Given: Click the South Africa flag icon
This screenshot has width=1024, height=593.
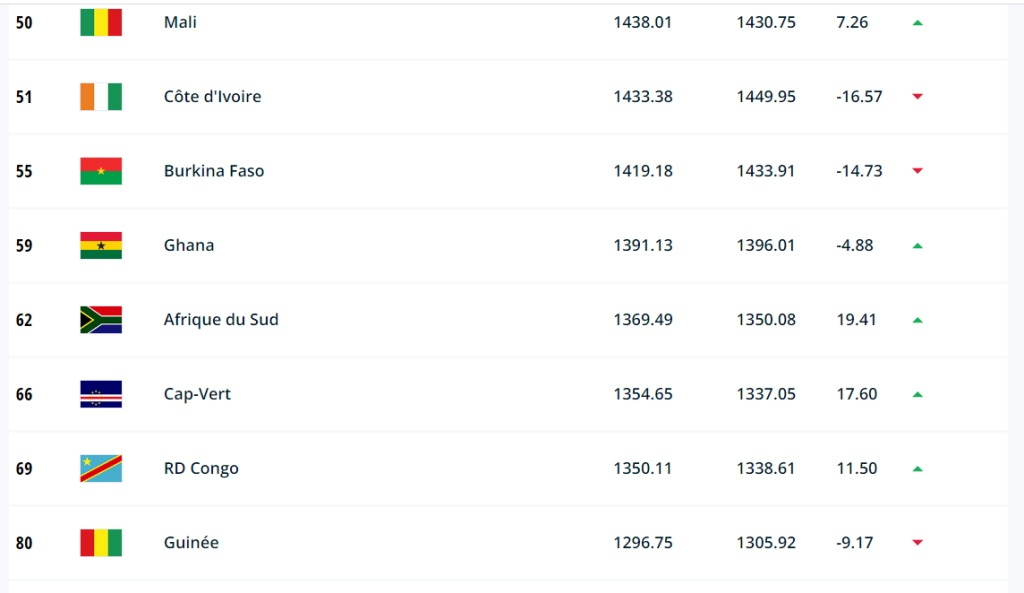Looking at the screenshot, I should tap(101, 320).
